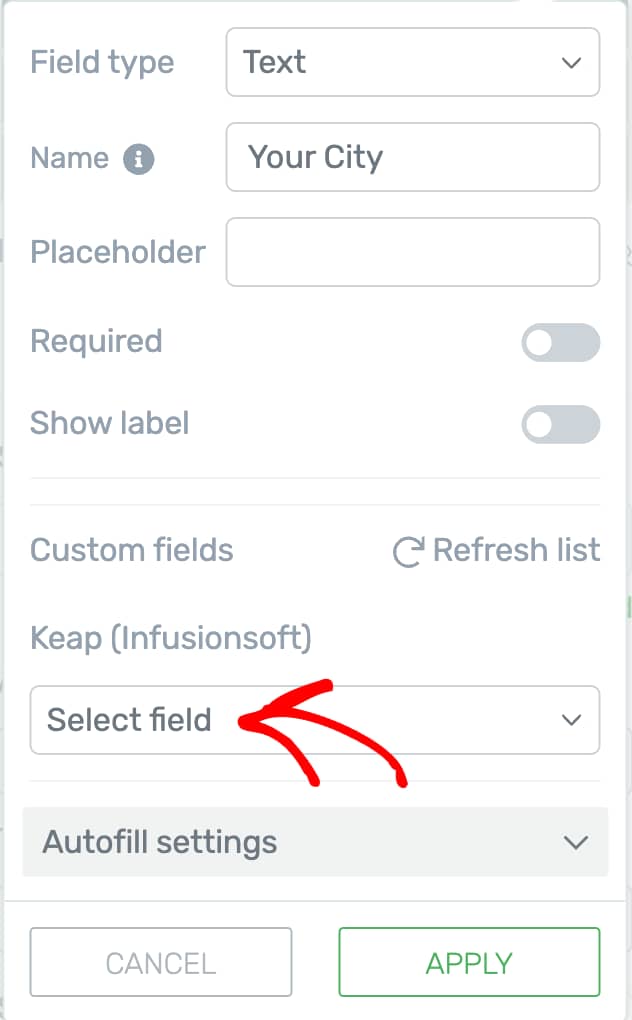Click the circular refresh arrow icon
This screenshot has height=1020, width=632.
(408, 552)
